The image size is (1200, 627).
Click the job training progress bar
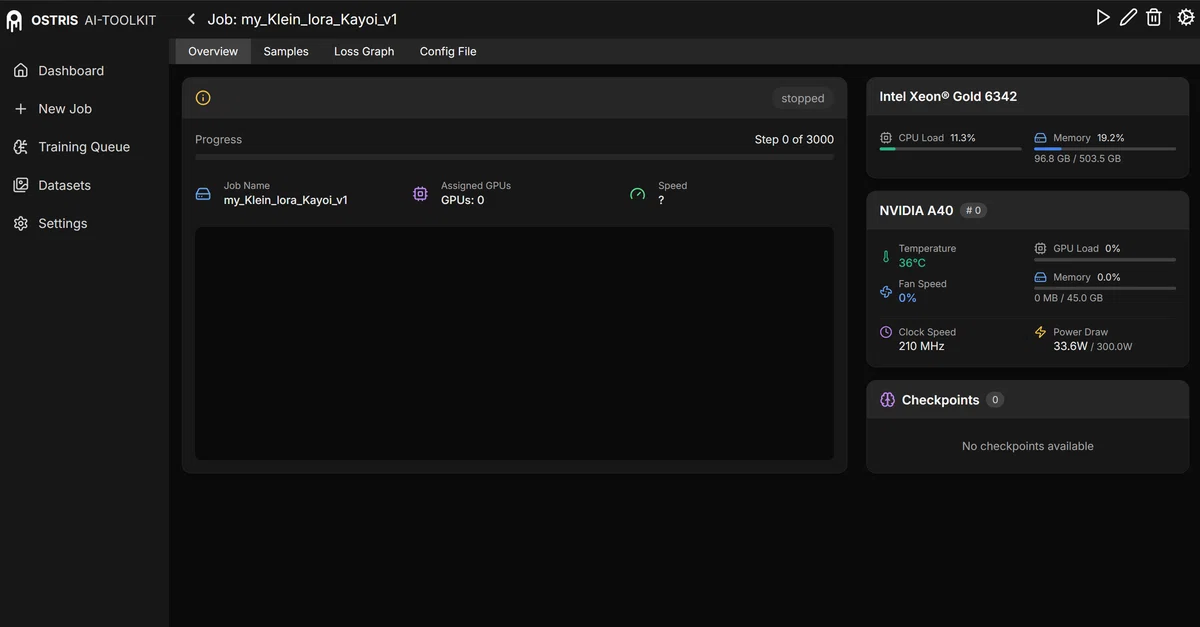(x=514, y=157)
